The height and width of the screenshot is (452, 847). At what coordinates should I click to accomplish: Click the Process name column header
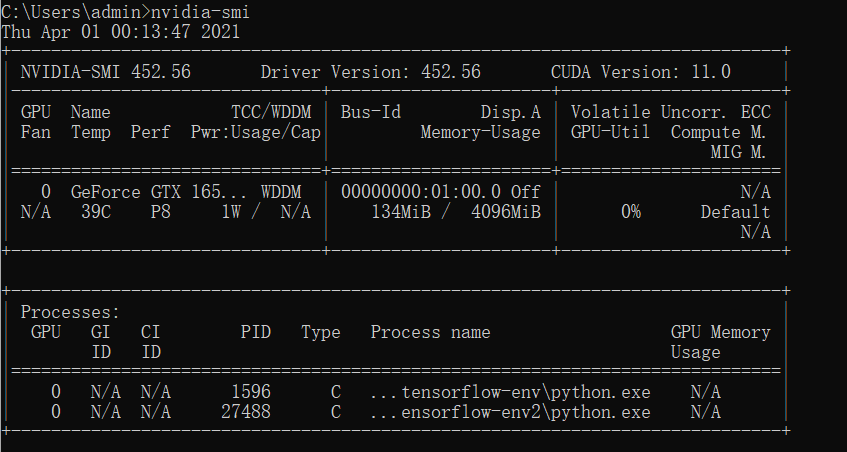(x=431, y=332)
